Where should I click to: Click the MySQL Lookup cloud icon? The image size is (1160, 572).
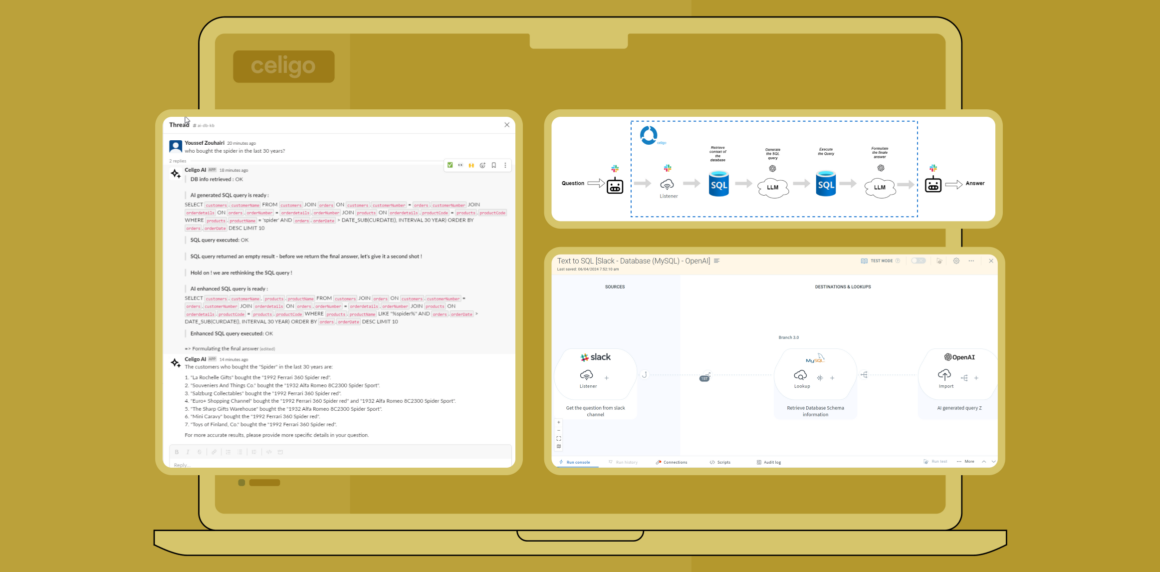(800, 376)
